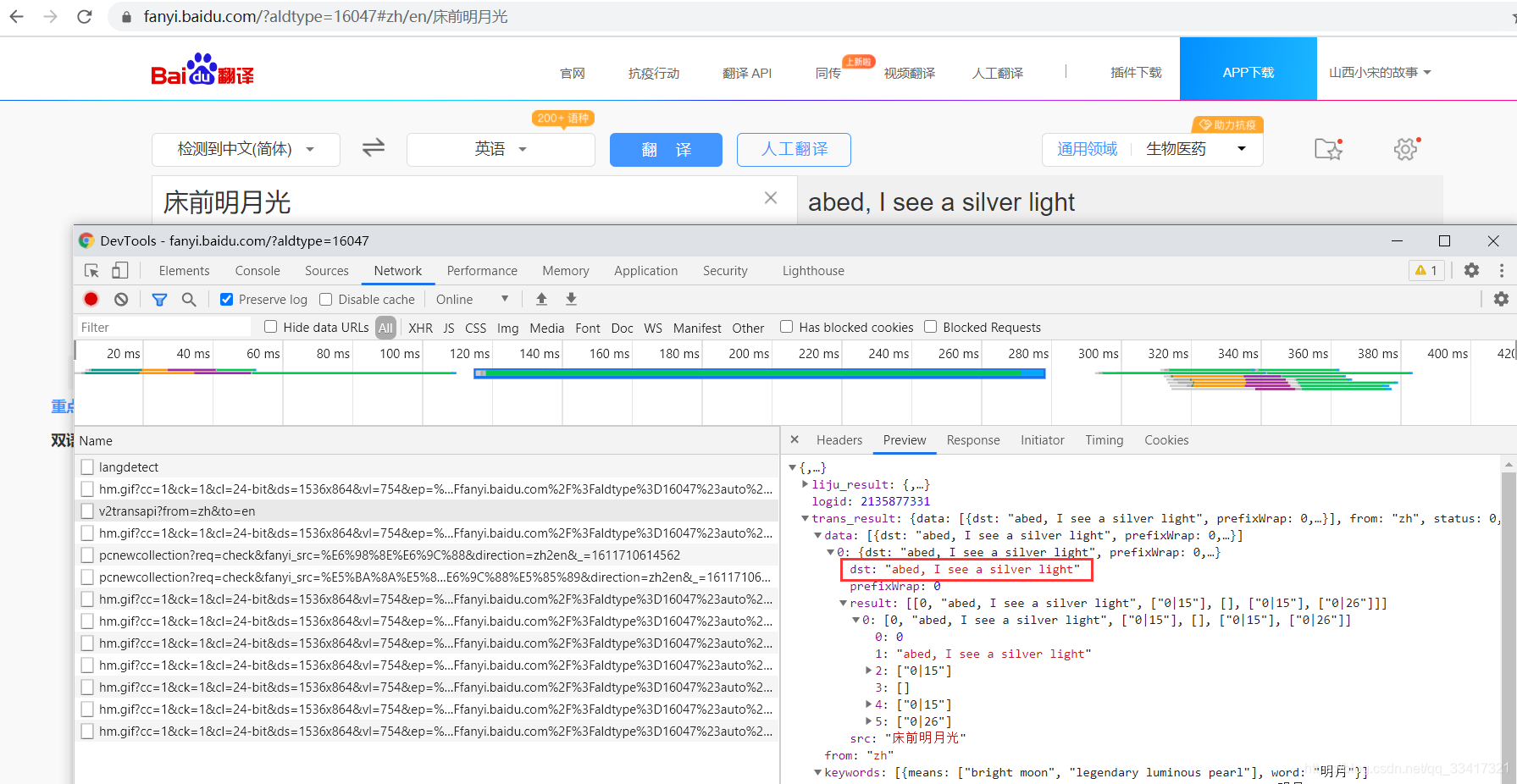This screenshot has width=1517, height=784.
Task: Enable Hide data URLs checkbox
Action: tap(270, 327)
